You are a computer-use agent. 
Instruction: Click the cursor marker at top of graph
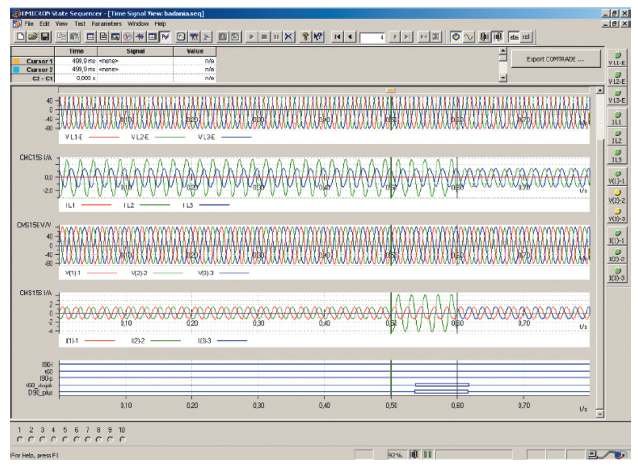coord(391,90)
